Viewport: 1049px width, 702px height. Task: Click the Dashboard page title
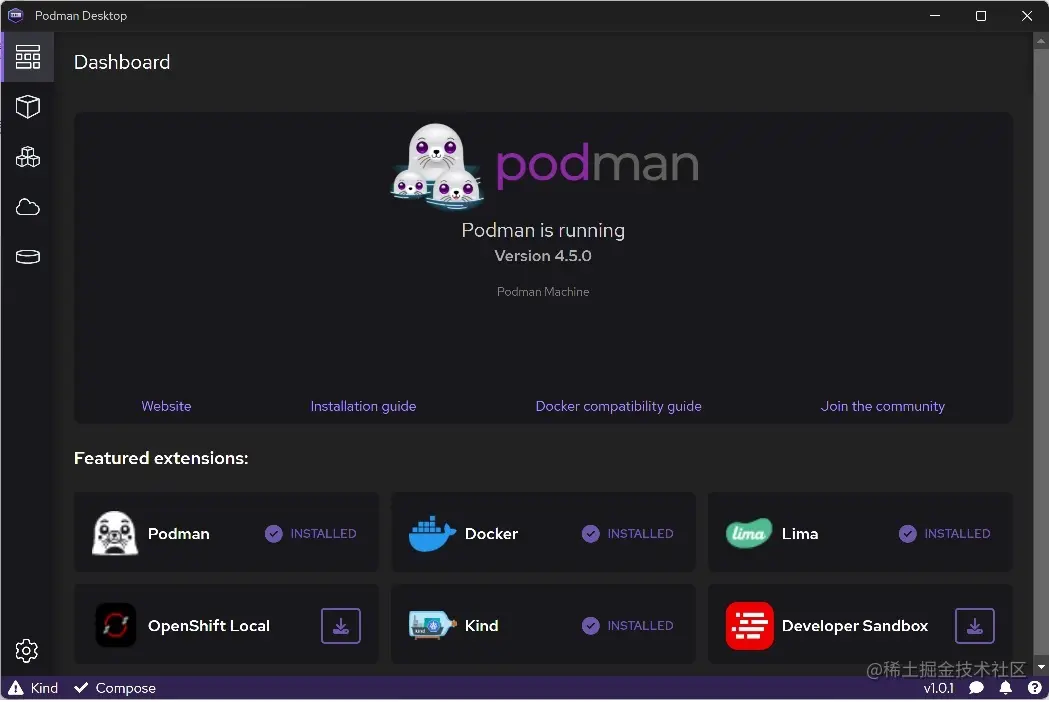[x=122, y=62]
